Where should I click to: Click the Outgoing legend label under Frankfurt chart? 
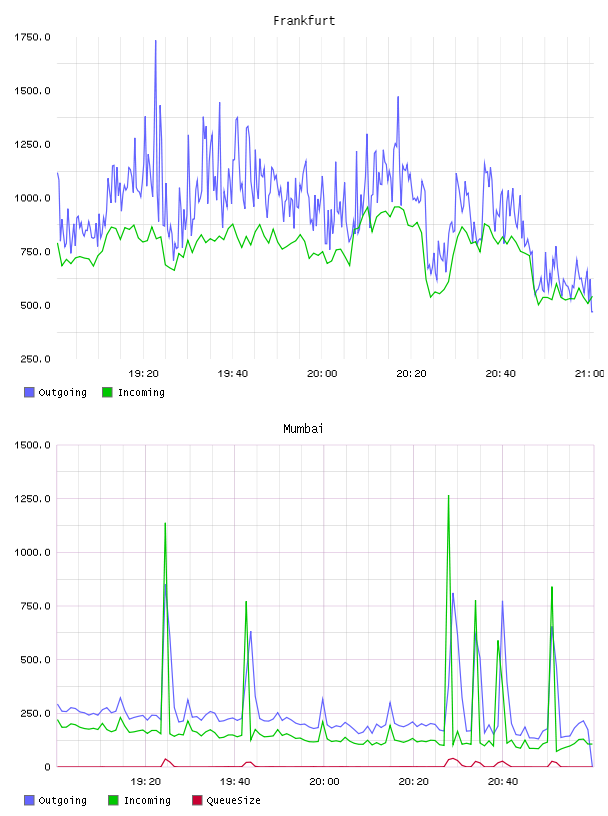62,392
